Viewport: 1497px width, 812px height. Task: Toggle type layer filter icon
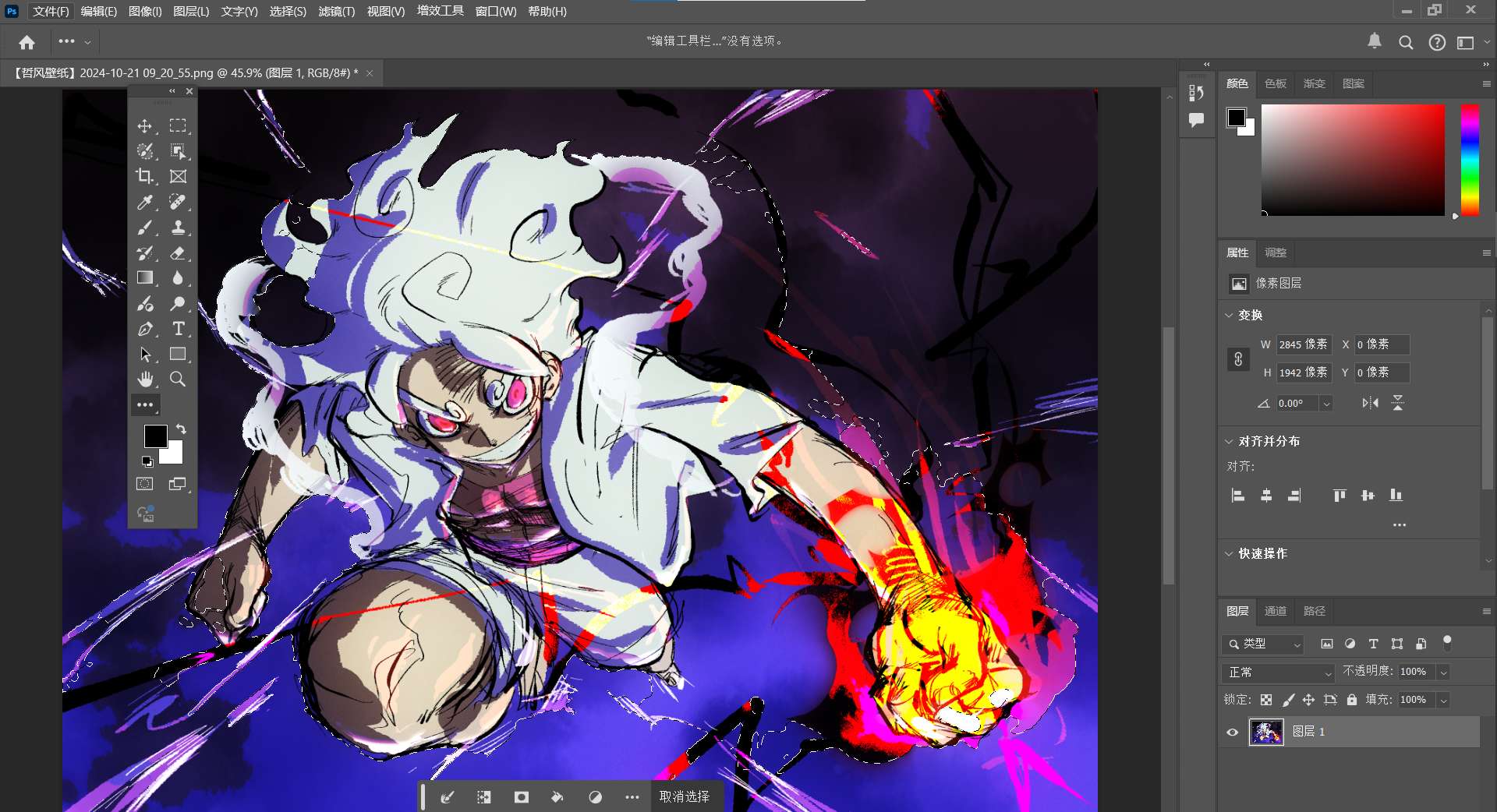tap(1373, 644)
